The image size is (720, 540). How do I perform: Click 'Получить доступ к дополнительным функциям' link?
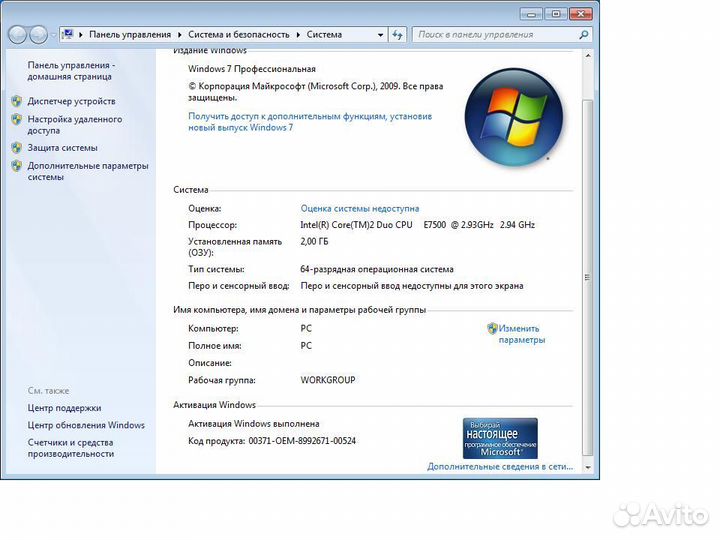tap(310, 122)
